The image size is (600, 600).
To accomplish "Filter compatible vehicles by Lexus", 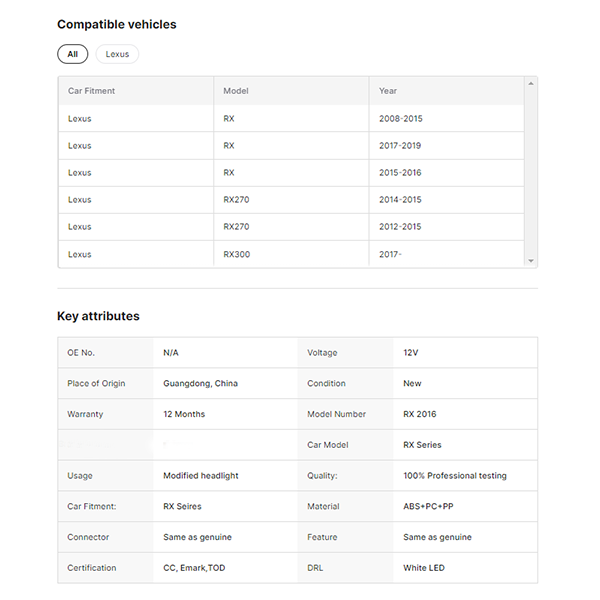I will pos(117,54).
